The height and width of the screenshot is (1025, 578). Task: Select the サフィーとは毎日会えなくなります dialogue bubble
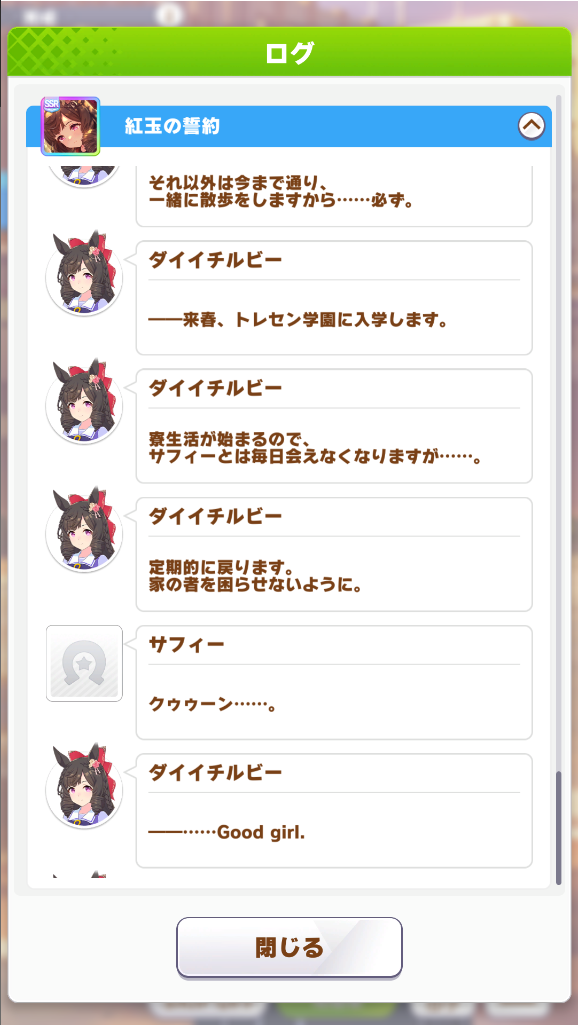point(334,426)
